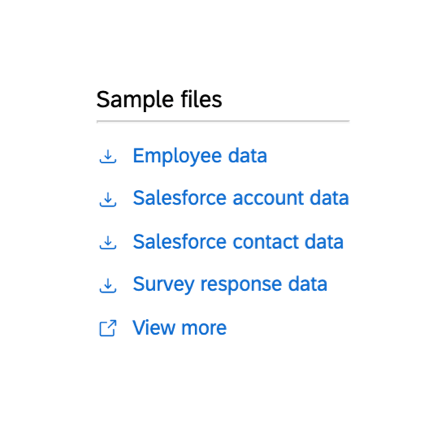Click the external link icon beside View more
425x425 pixels.
108,328
